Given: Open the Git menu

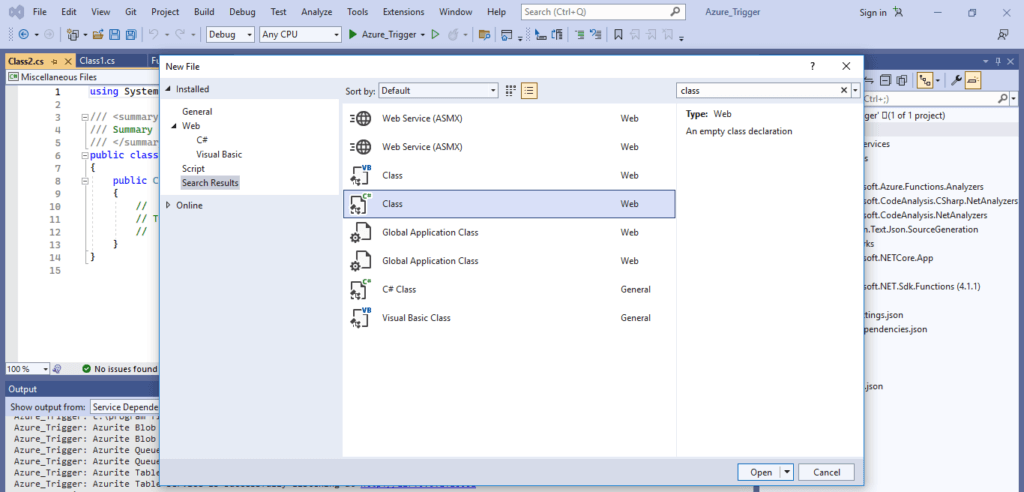Looking at the screenshot, I should [131, 12].
